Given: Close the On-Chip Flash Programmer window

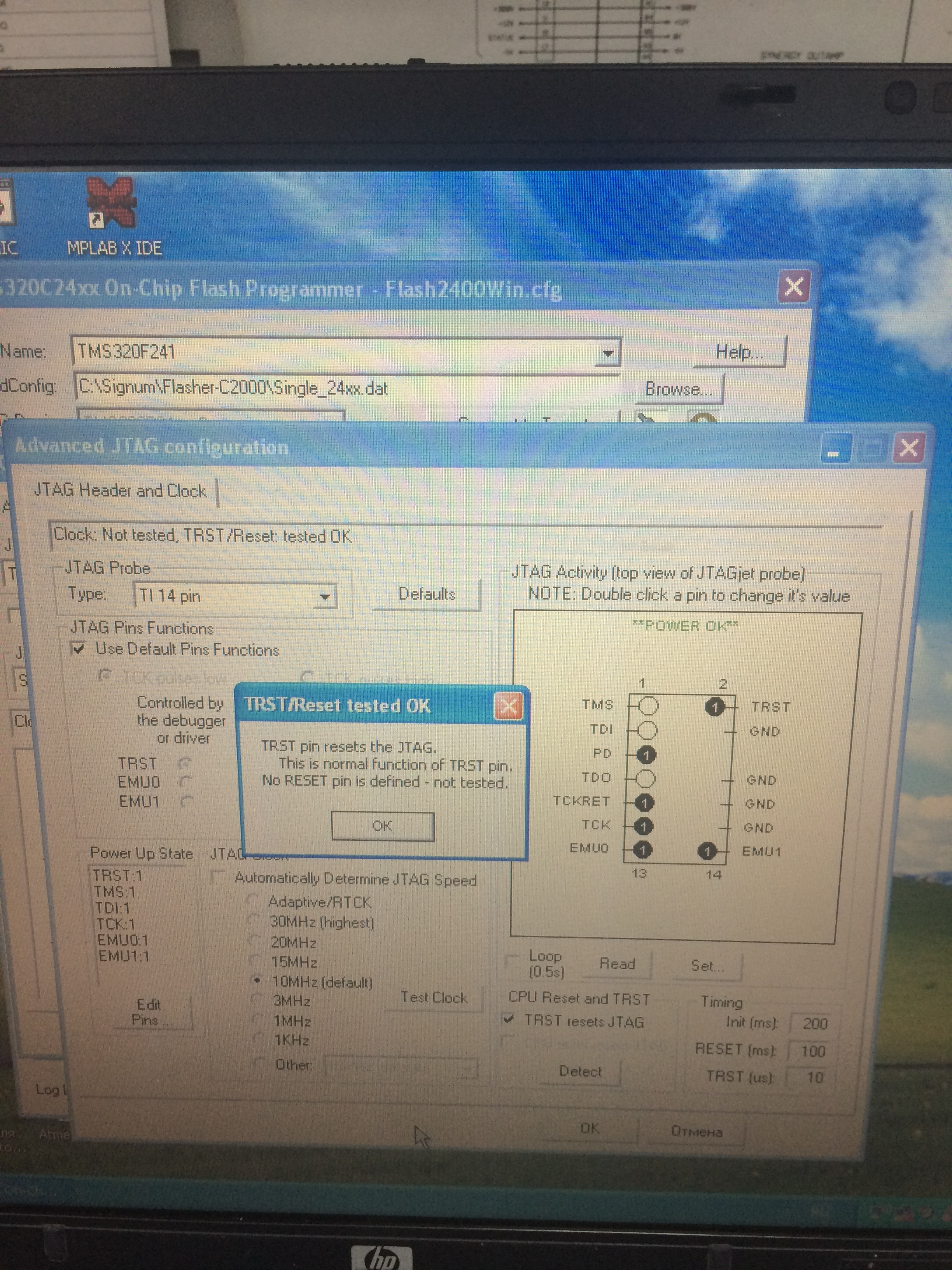Looking at the screenshot, I should [794, 286].
